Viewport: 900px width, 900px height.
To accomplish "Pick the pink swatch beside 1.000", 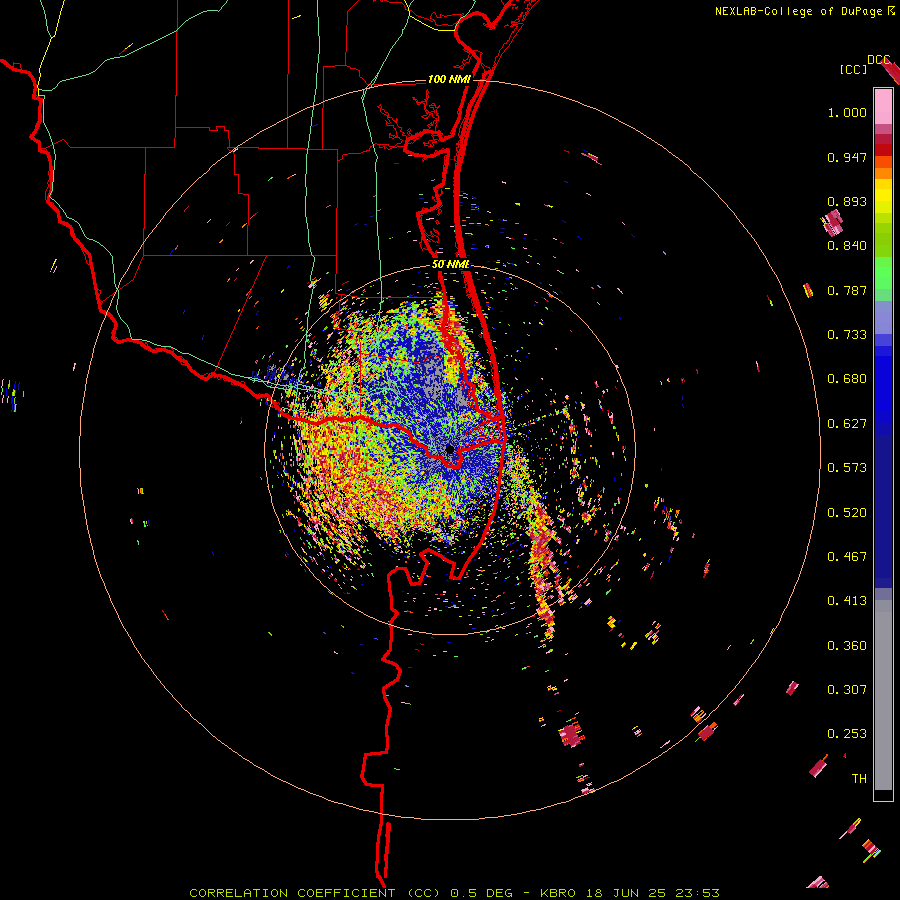I will [x=883, y=107].
